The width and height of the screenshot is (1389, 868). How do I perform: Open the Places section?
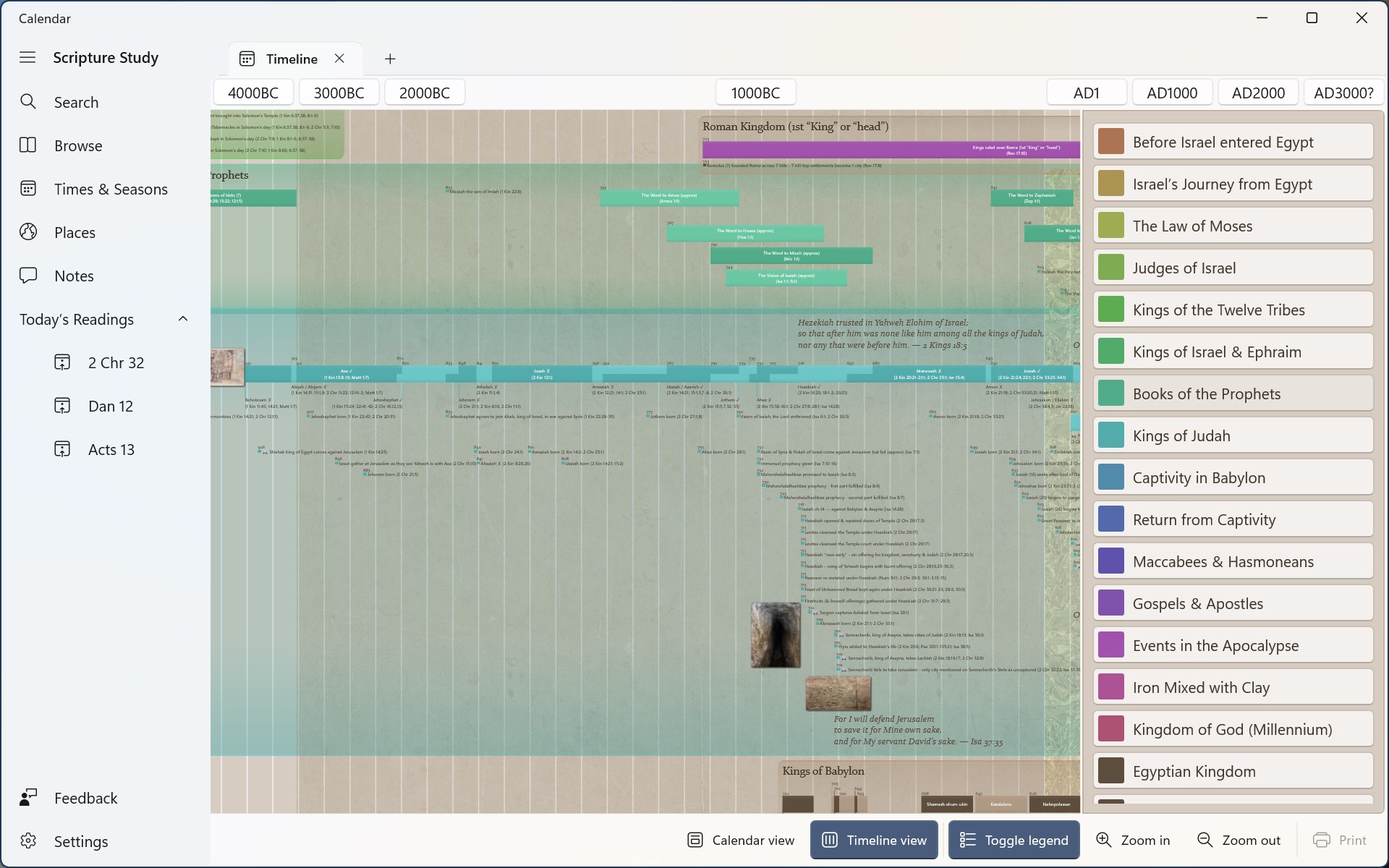pyautogui.click(x=75, y=232)
